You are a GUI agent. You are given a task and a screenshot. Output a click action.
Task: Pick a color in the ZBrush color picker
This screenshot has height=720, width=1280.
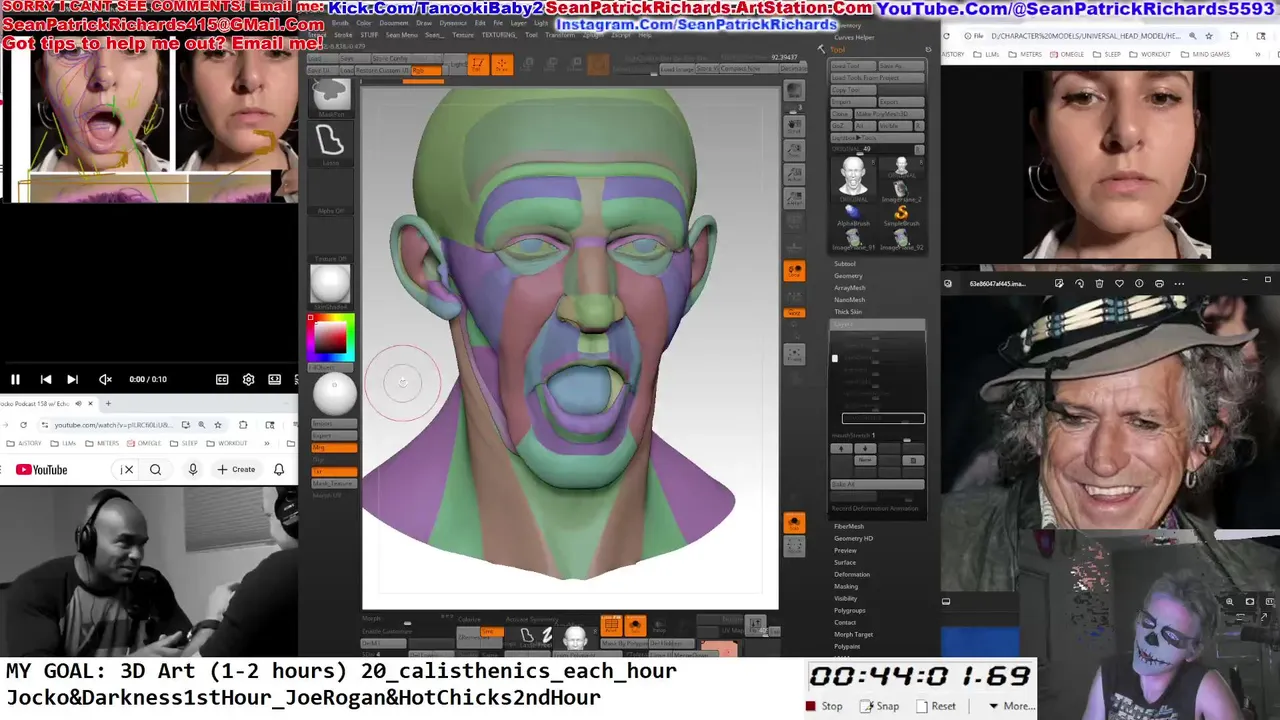(331, 338)
